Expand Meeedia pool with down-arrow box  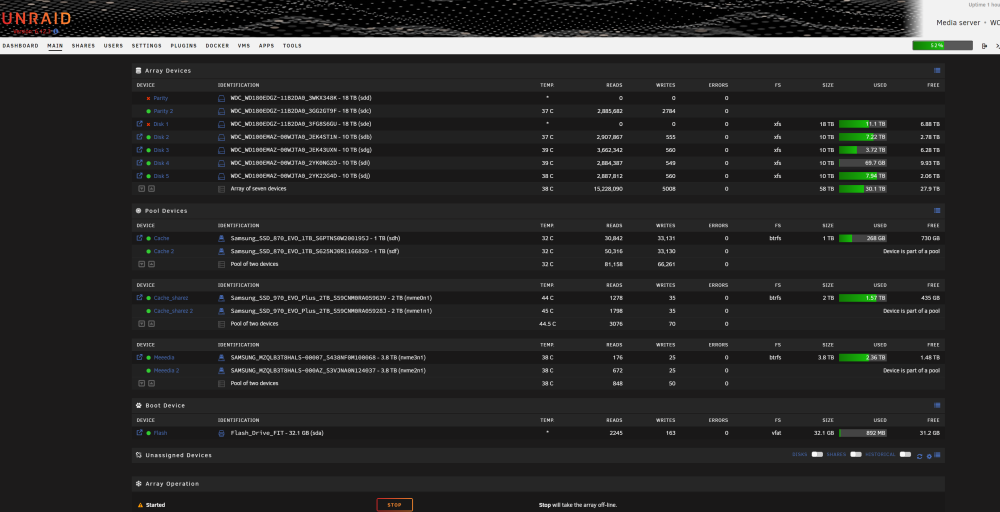142,383
